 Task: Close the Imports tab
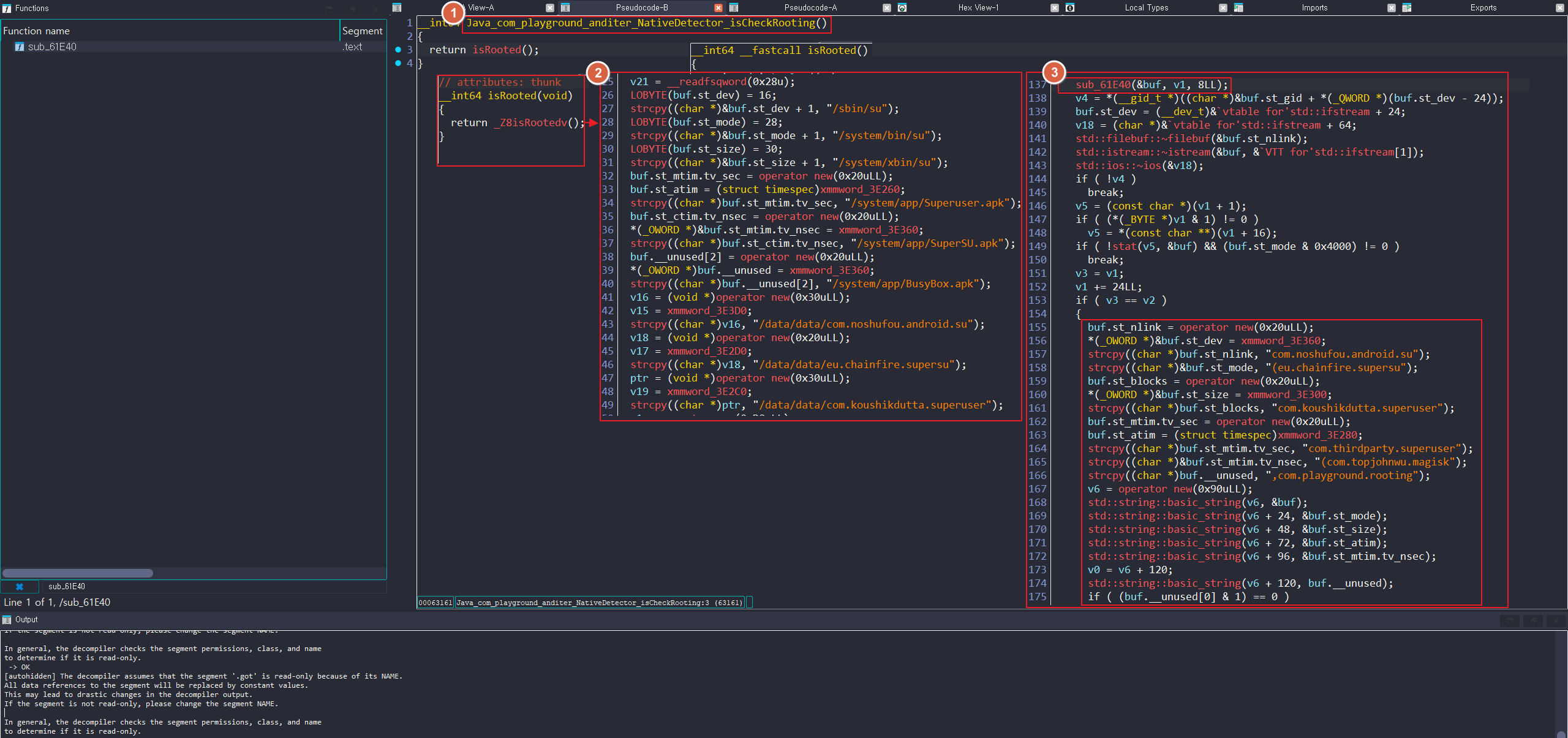(x=1392, y=8)
